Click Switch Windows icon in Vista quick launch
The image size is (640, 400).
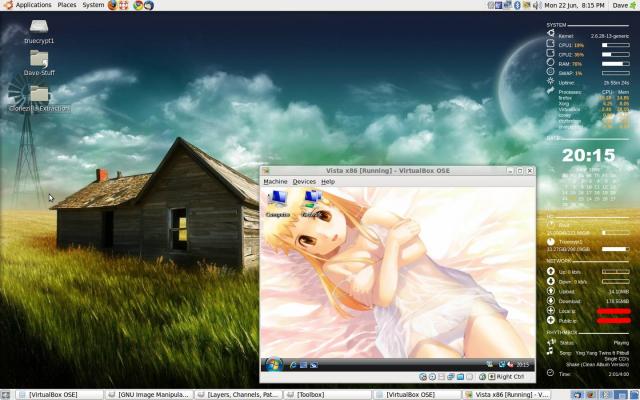pos(313,365)
